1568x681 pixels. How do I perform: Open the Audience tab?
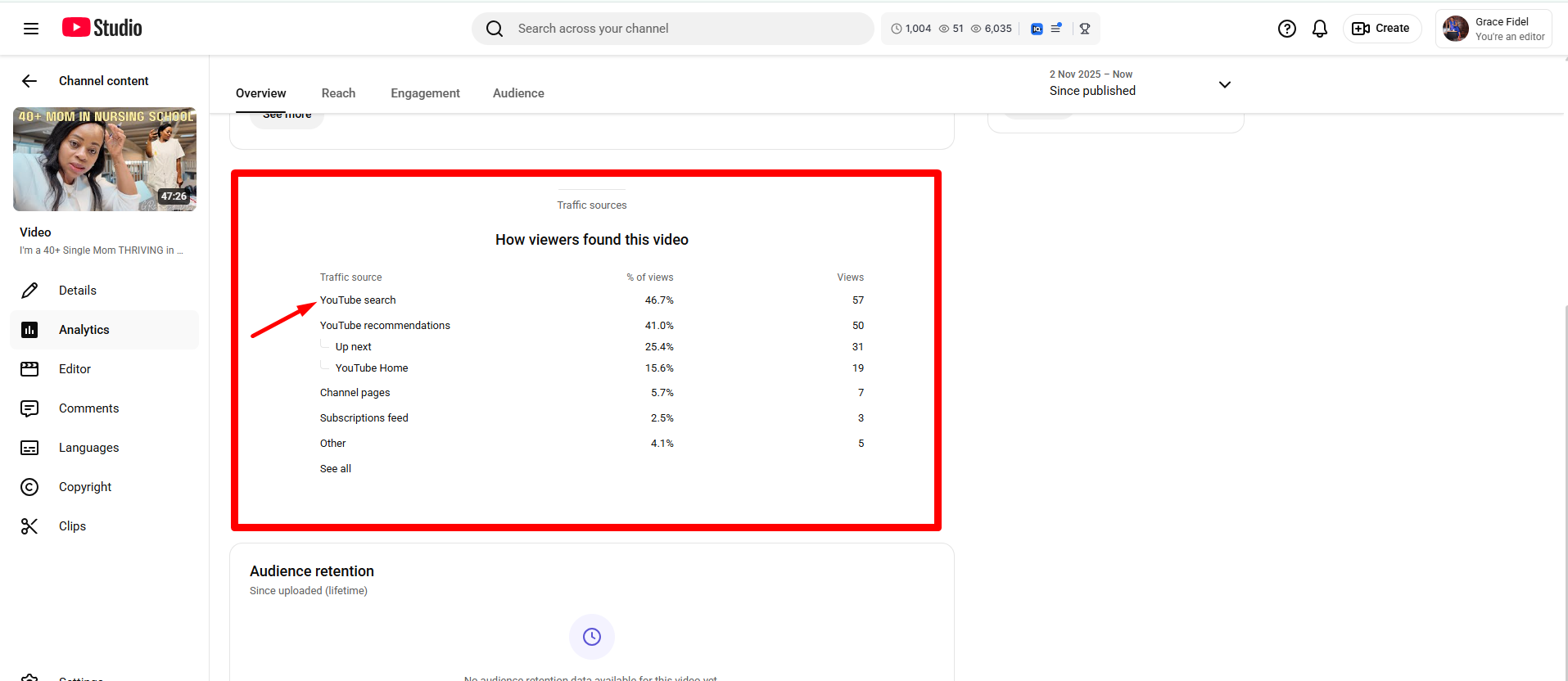pos(518,93)
